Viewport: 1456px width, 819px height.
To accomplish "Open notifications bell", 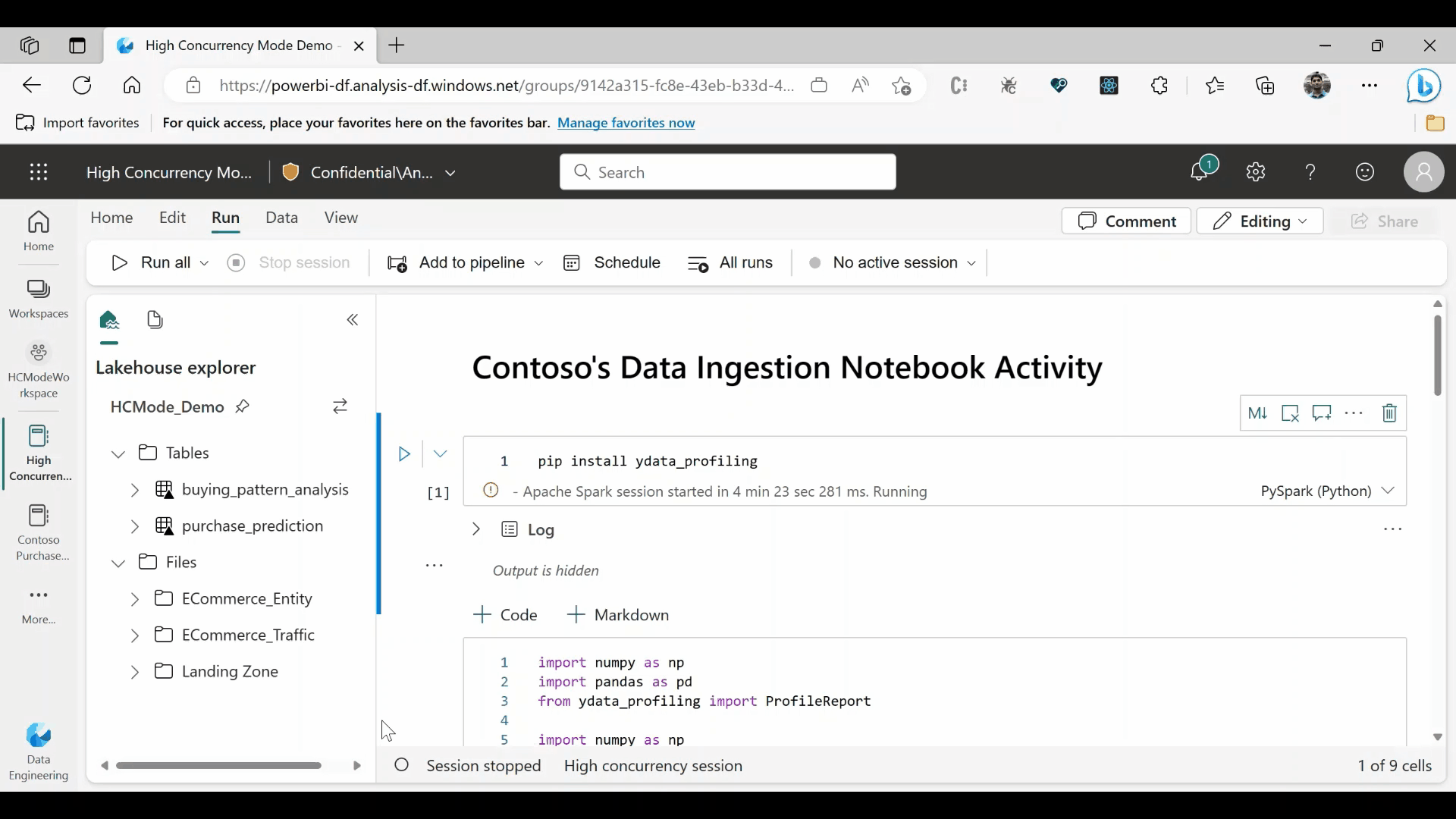I will 1200,171.
